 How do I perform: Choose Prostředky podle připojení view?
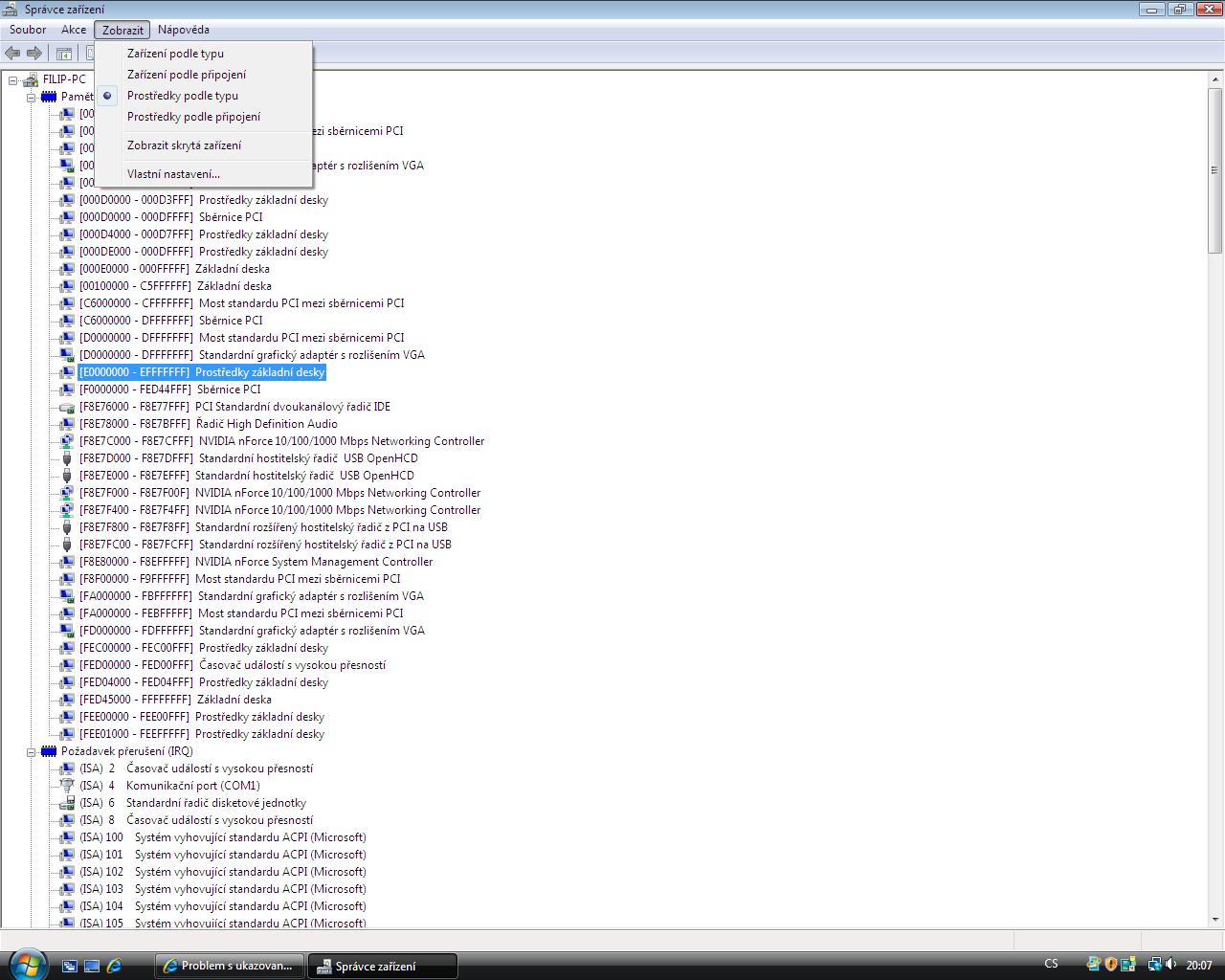(x=204, y=117)
